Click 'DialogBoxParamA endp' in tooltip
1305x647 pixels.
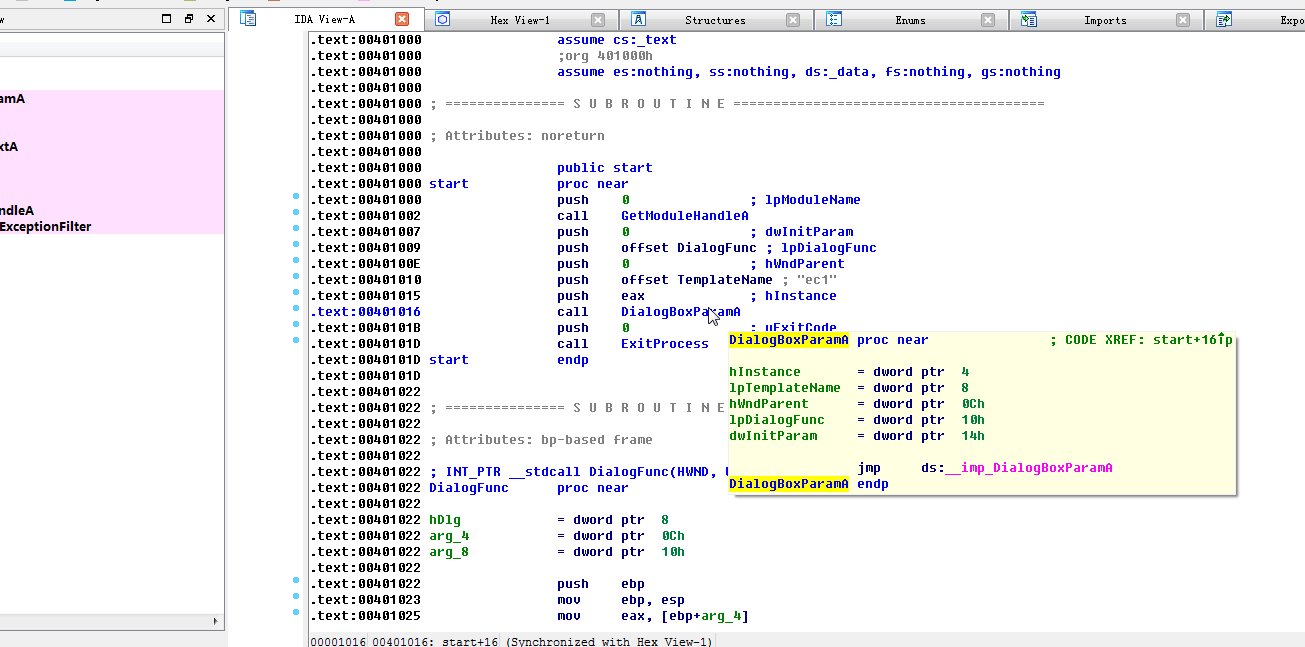[809, 484]
